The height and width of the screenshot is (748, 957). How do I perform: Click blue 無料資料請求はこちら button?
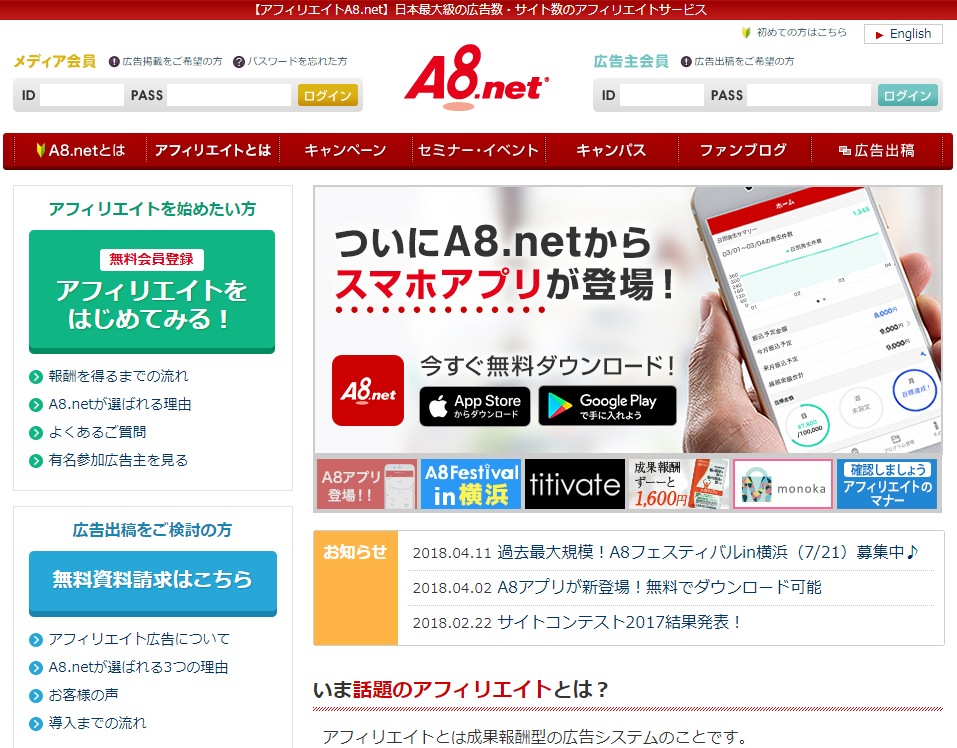(153, 583)
